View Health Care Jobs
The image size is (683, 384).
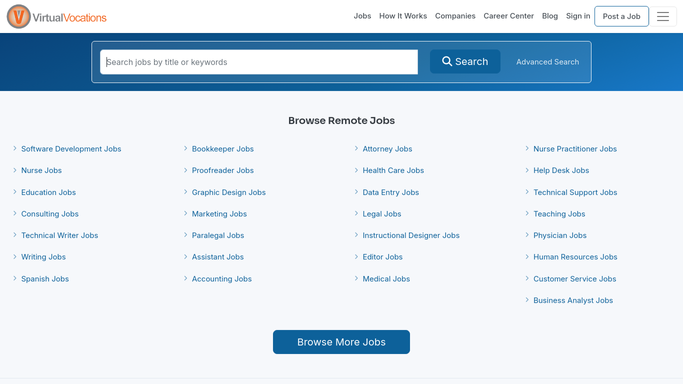click(x=393, y=170)
